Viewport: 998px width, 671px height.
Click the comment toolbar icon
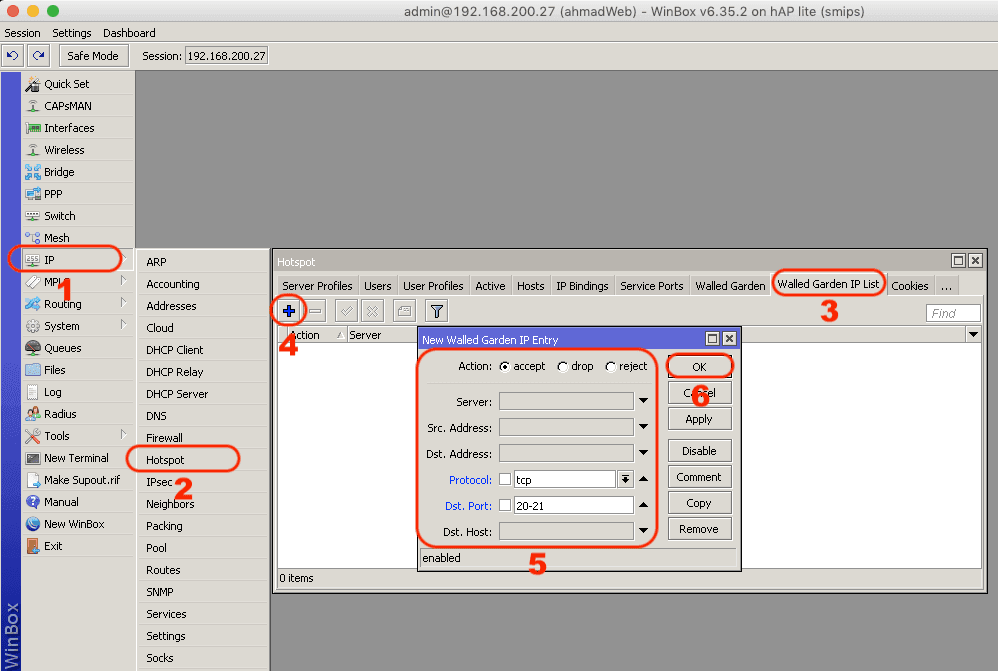coord(404,311)
